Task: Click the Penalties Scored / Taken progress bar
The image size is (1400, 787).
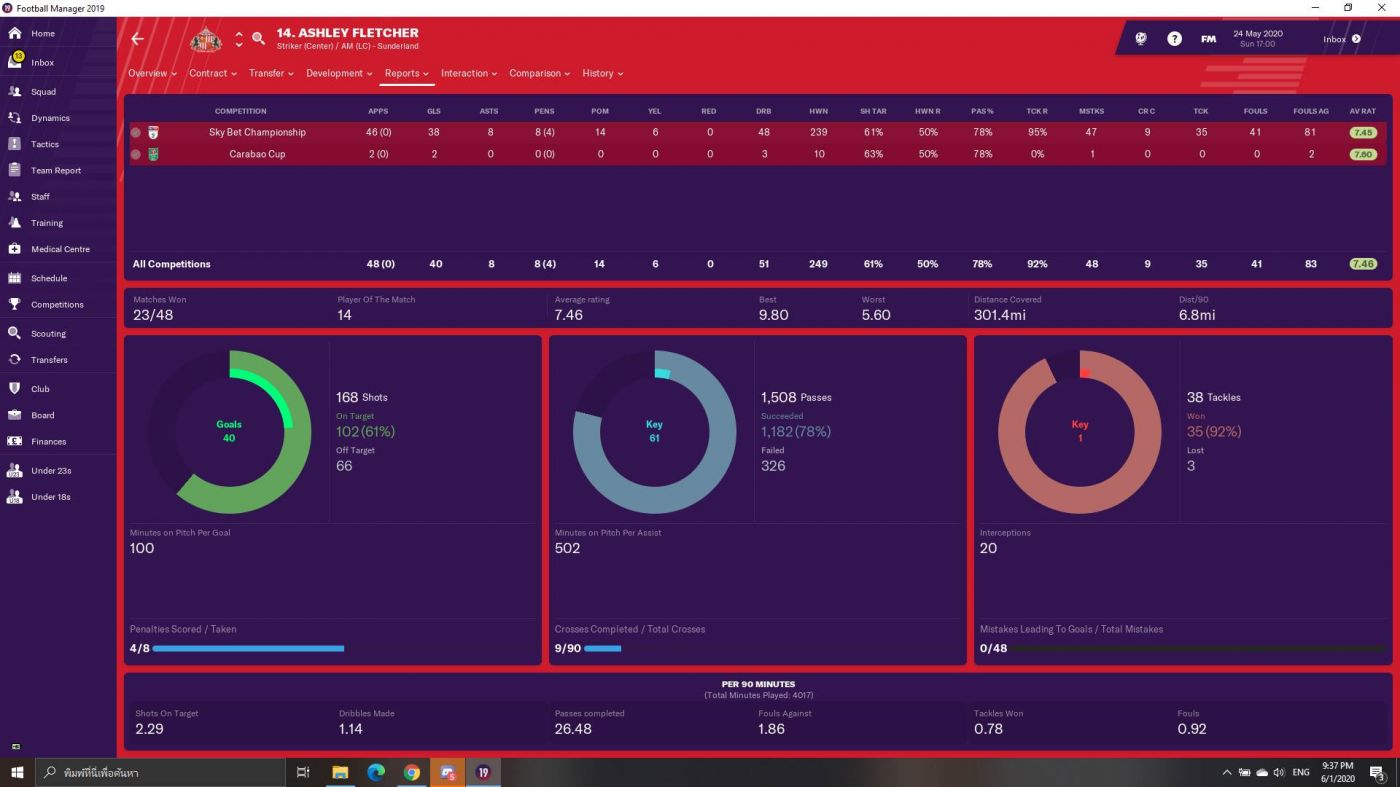Action: coord(248,648)
